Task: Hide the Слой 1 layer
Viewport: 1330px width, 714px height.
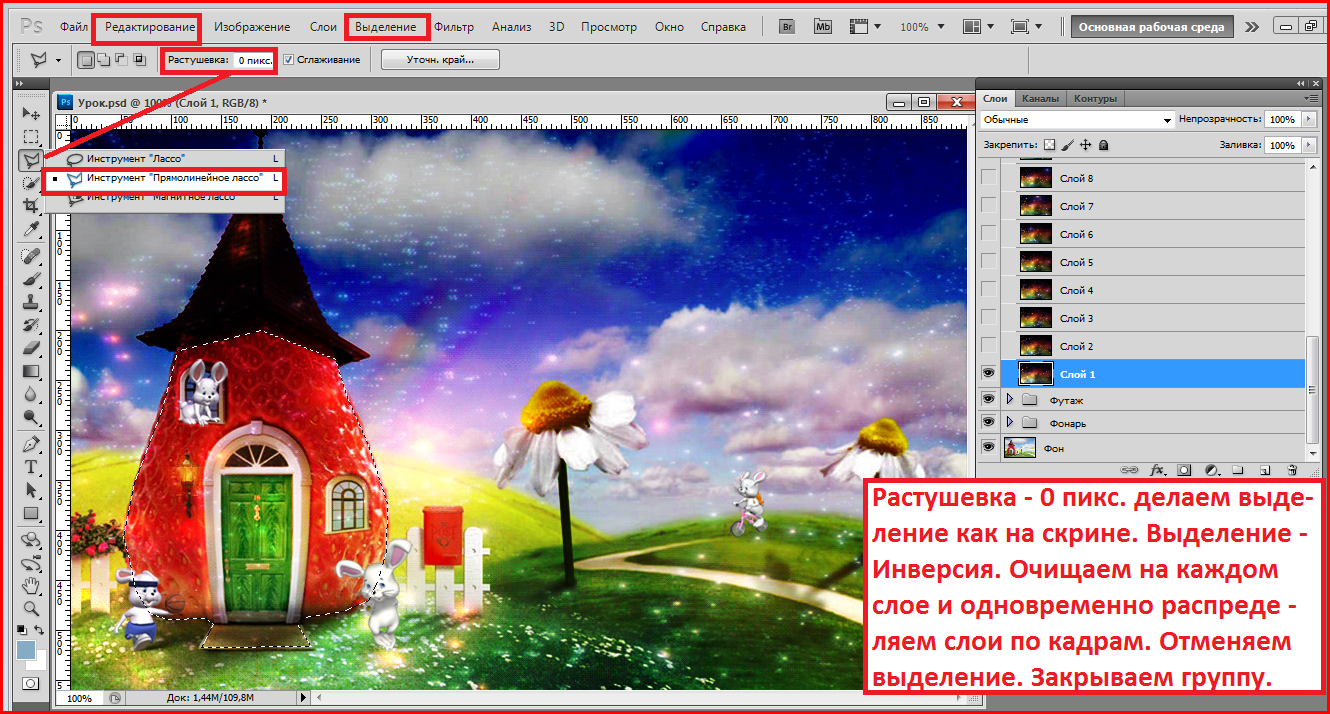Action: [x=988, y=374]
